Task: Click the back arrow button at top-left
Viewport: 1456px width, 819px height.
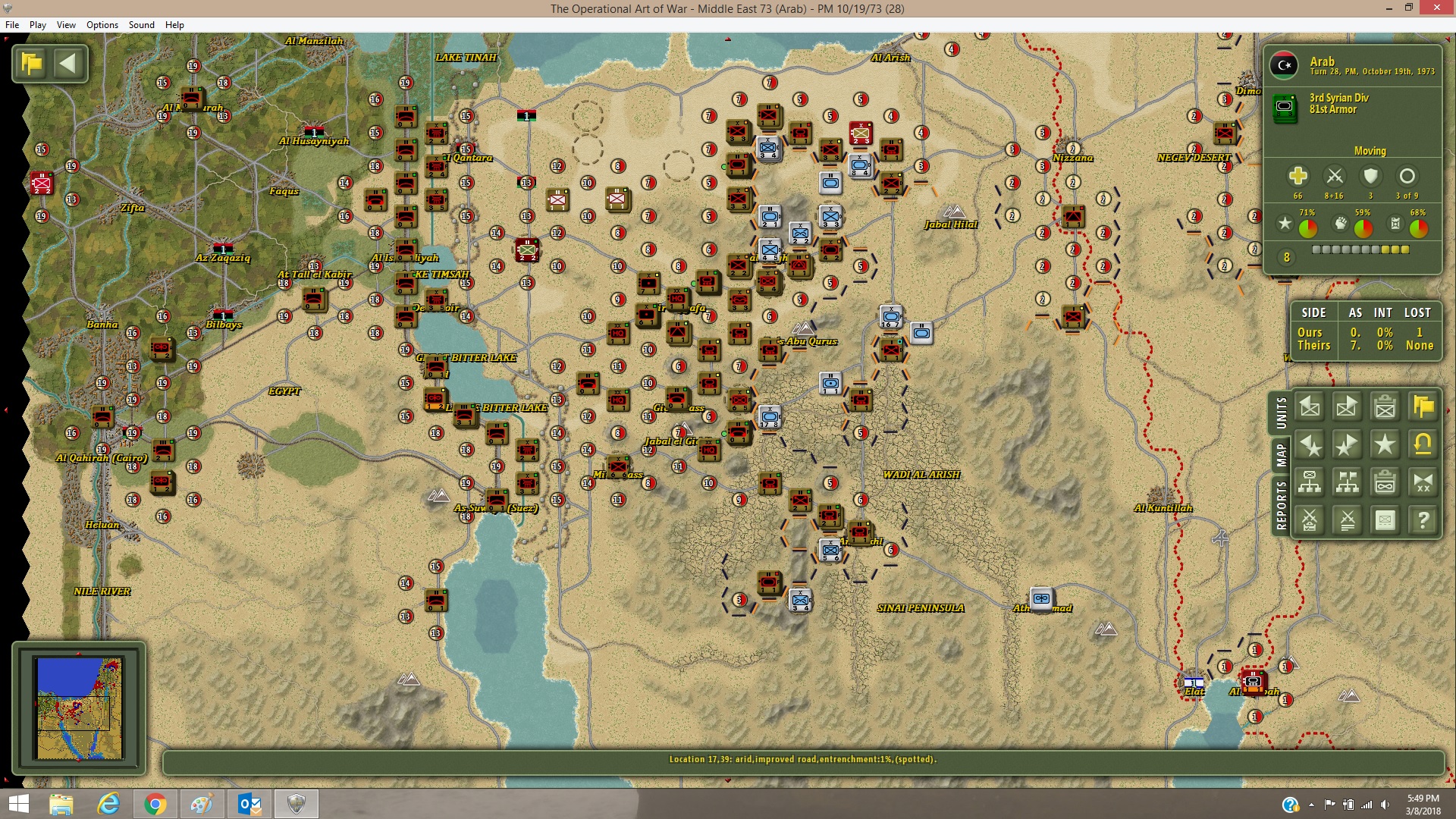Action: (x=68, y=63)
